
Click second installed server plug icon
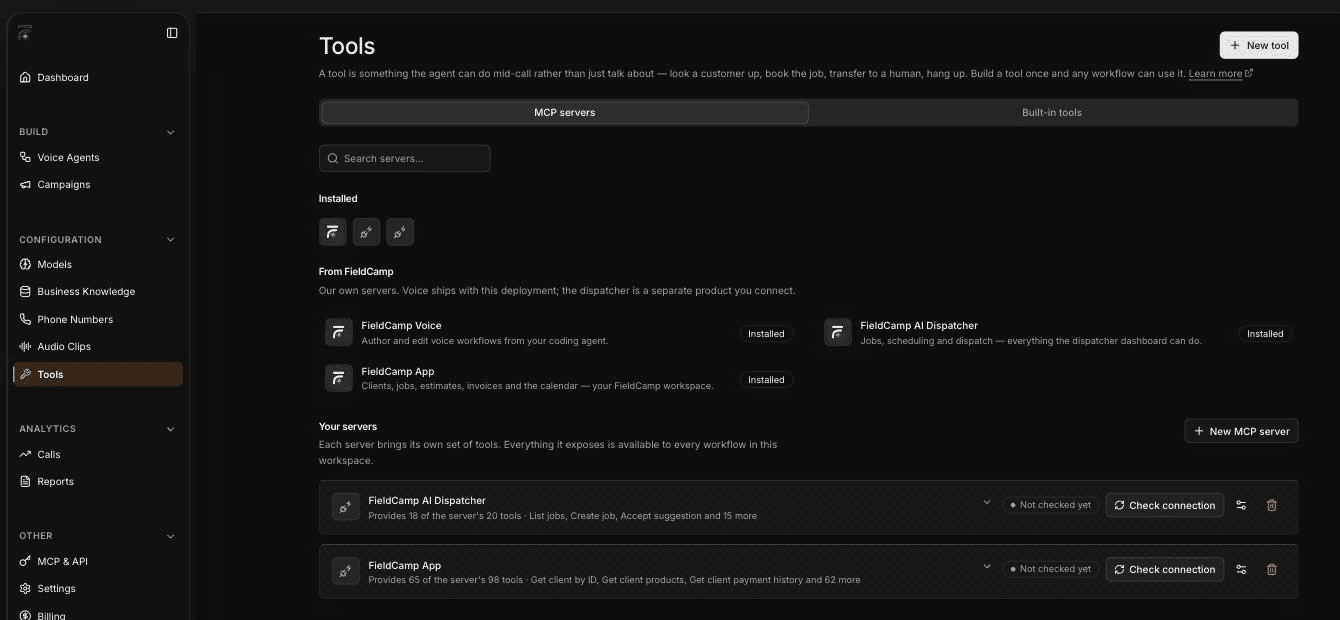[x=366, y=232]
